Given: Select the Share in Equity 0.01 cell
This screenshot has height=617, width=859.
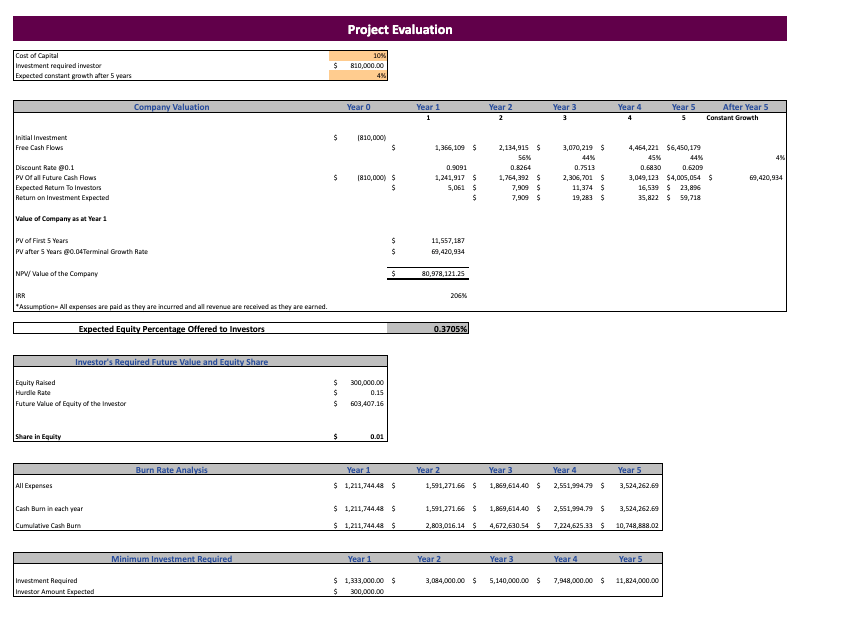Looking at the screenshot, I should (371, 436).
